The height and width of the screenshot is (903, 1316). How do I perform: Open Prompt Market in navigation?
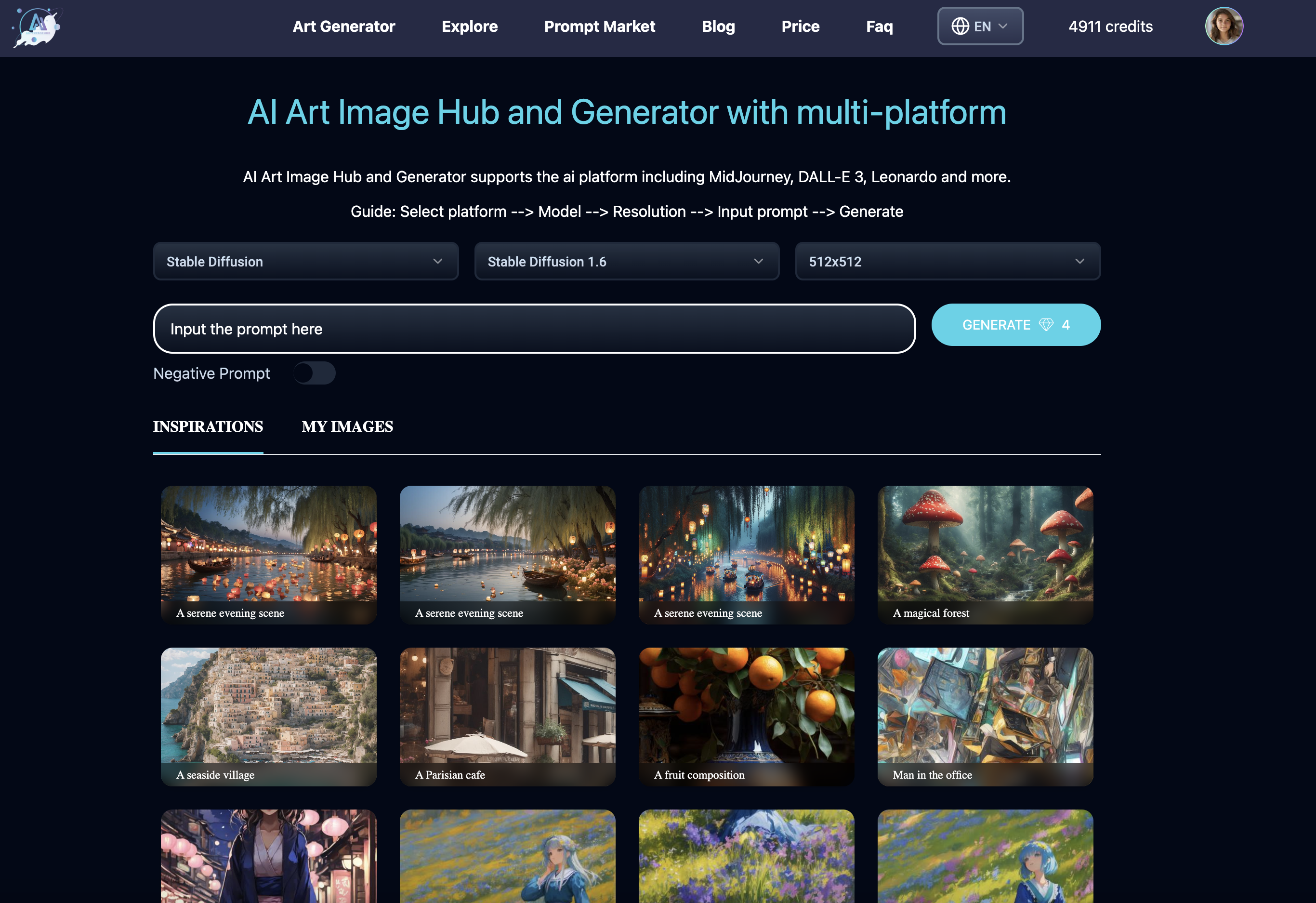599,27
